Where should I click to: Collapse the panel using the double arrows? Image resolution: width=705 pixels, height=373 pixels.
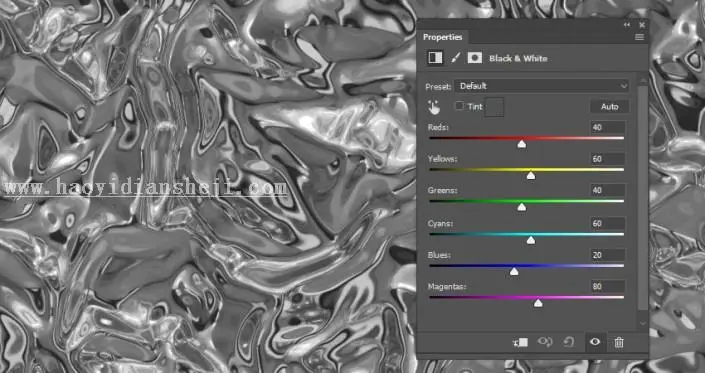627,25
